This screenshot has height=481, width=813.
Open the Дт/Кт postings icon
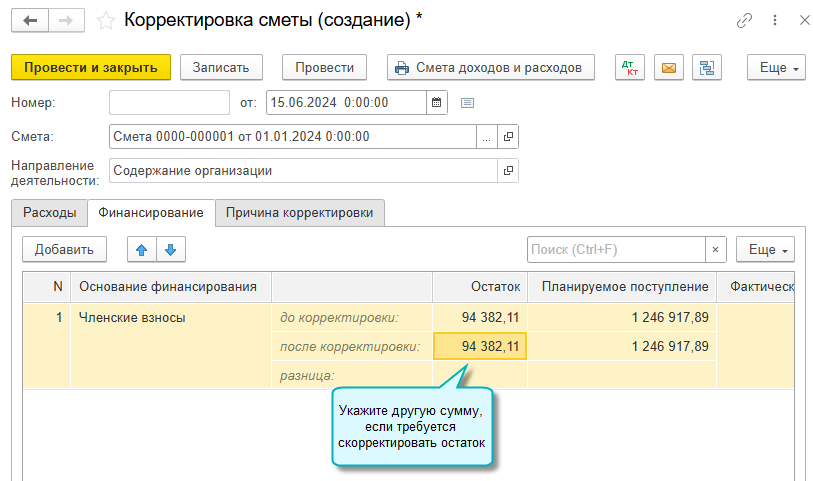630,68
